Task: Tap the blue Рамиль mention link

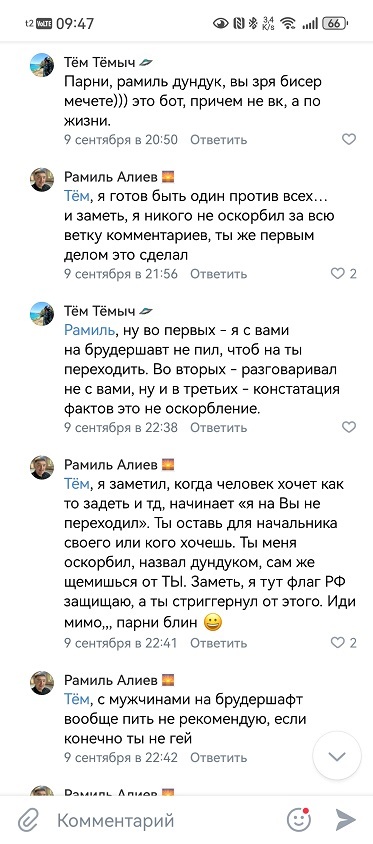Action: click(89, 329)
